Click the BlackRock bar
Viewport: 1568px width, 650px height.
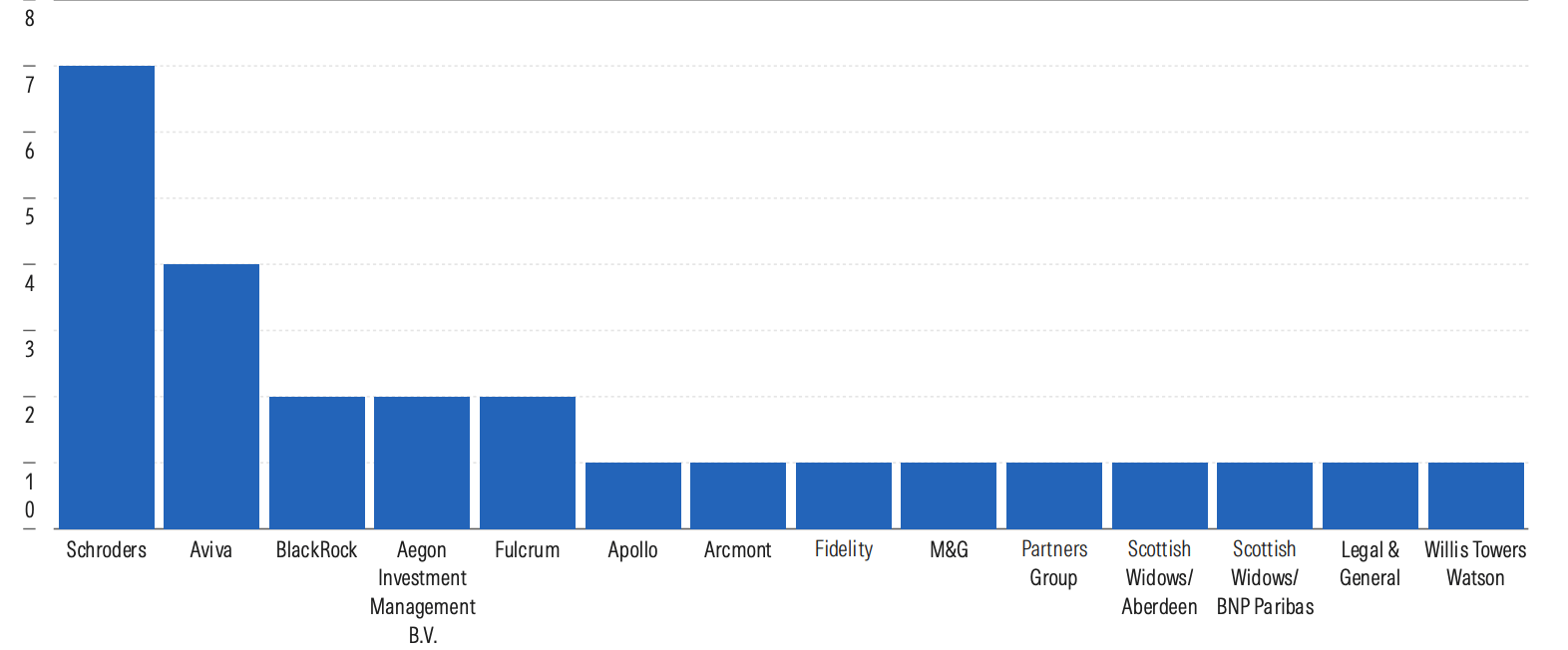click(317, 463)
